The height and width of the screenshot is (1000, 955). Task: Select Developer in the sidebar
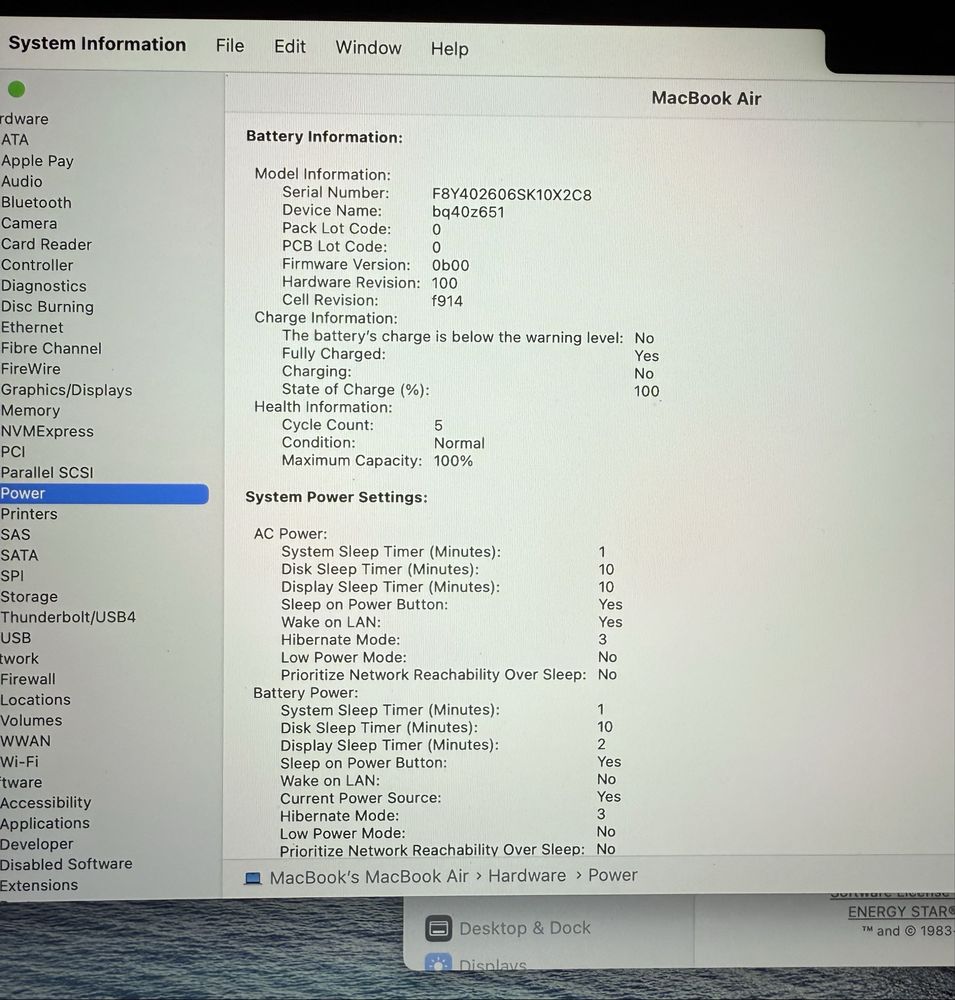point(36,844)
